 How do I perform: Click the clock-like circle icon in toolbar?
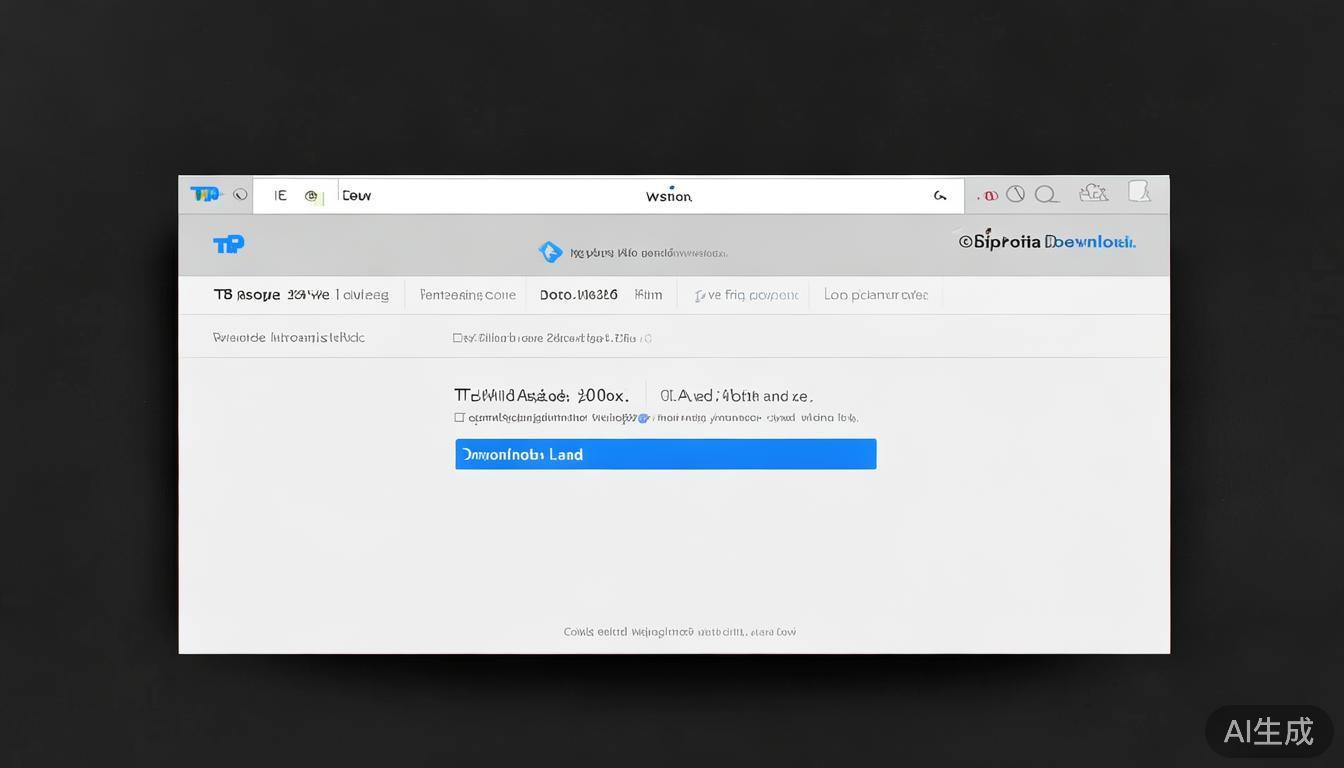click(x=1015, y=194)
